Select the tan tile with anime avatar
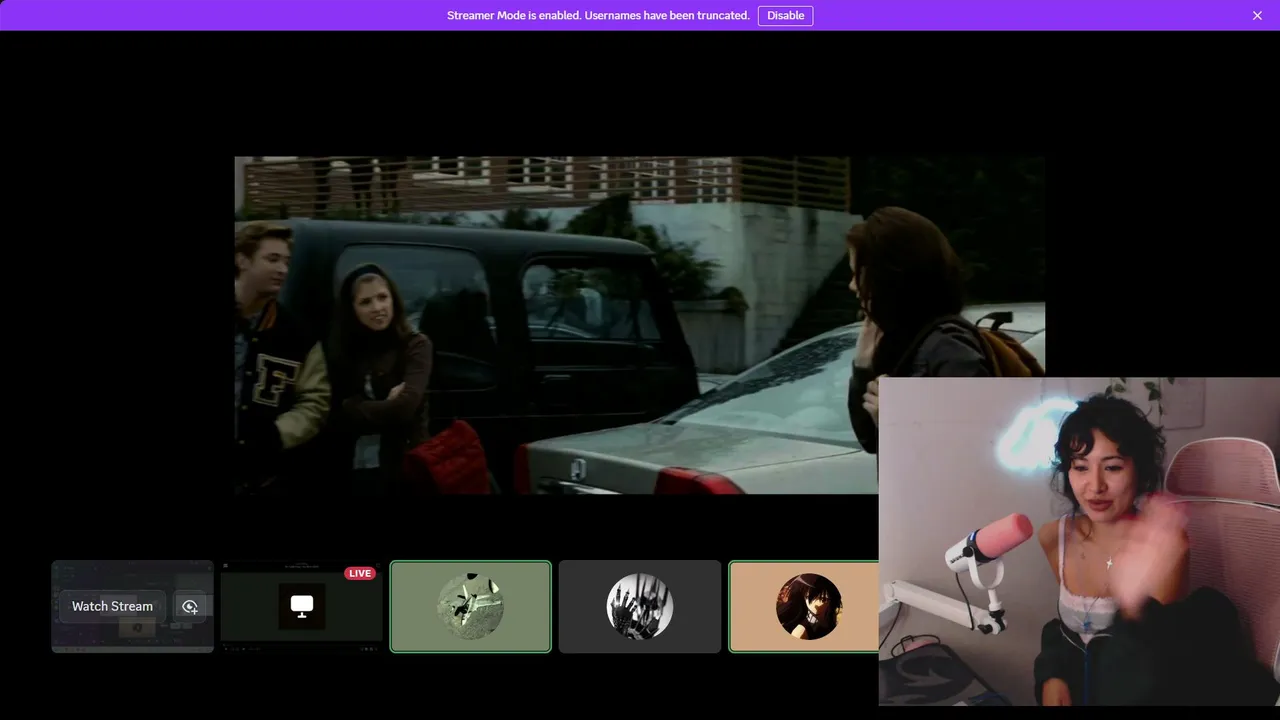1280x720 pixels. pyautogui.click(x=804, y=606)
